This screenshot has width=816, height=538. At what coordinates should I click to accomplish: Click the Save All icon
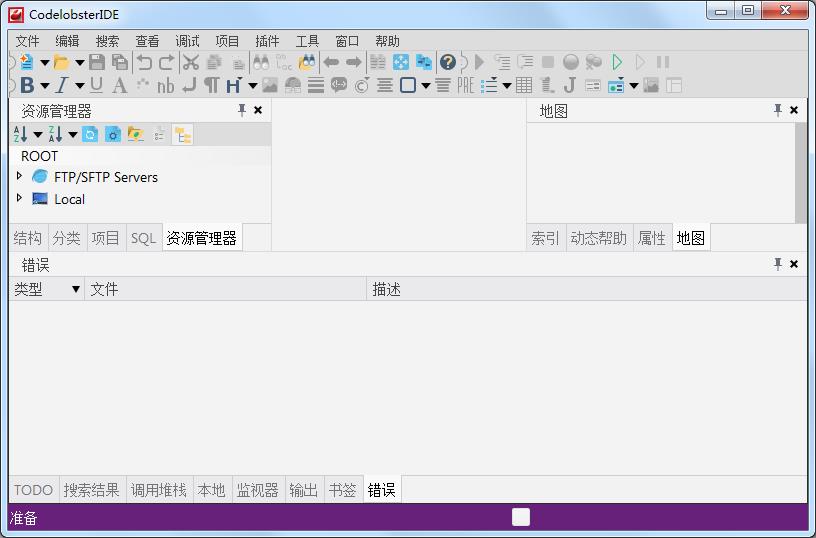(120, 62)
